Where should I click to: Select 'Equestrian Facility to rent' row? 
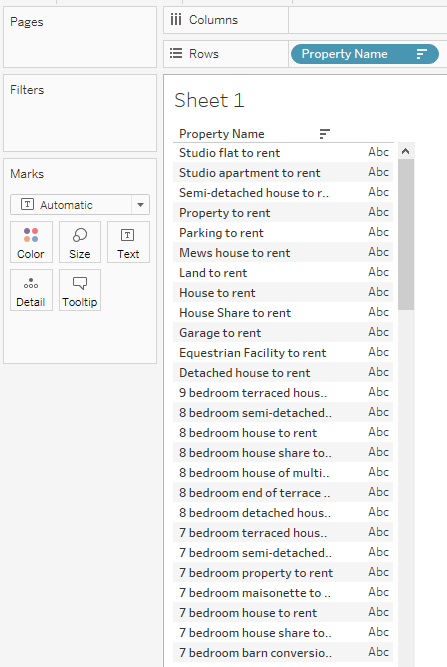[x=283, y=352]
